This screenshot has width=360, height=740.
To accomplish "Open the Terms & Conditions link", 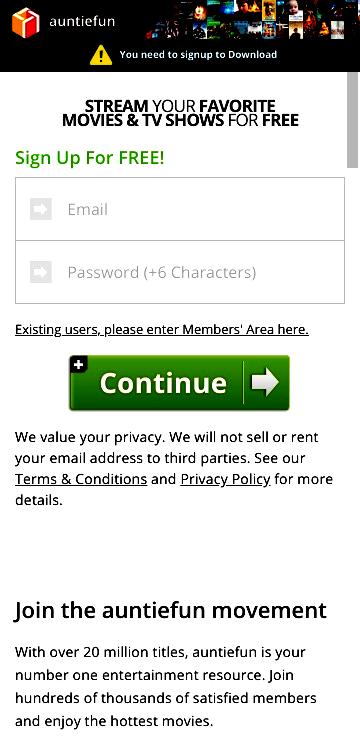I will click(x=81, y=479).
